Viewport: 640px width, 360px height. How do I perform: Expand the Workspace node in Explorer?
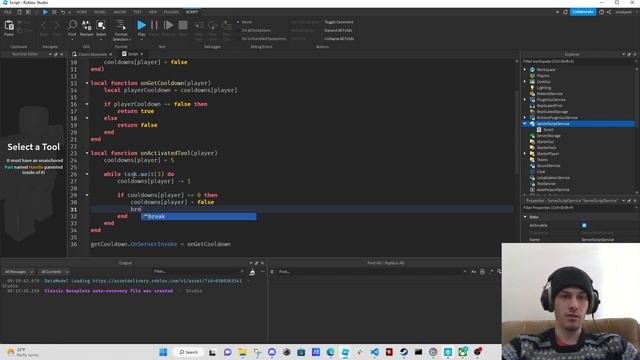pos(525,70)
